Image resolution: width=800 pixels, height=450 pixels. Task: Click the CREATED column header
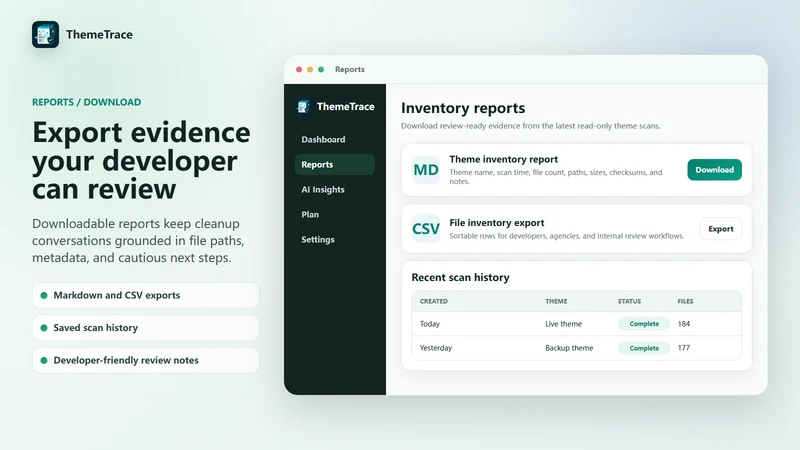(434, 301)
